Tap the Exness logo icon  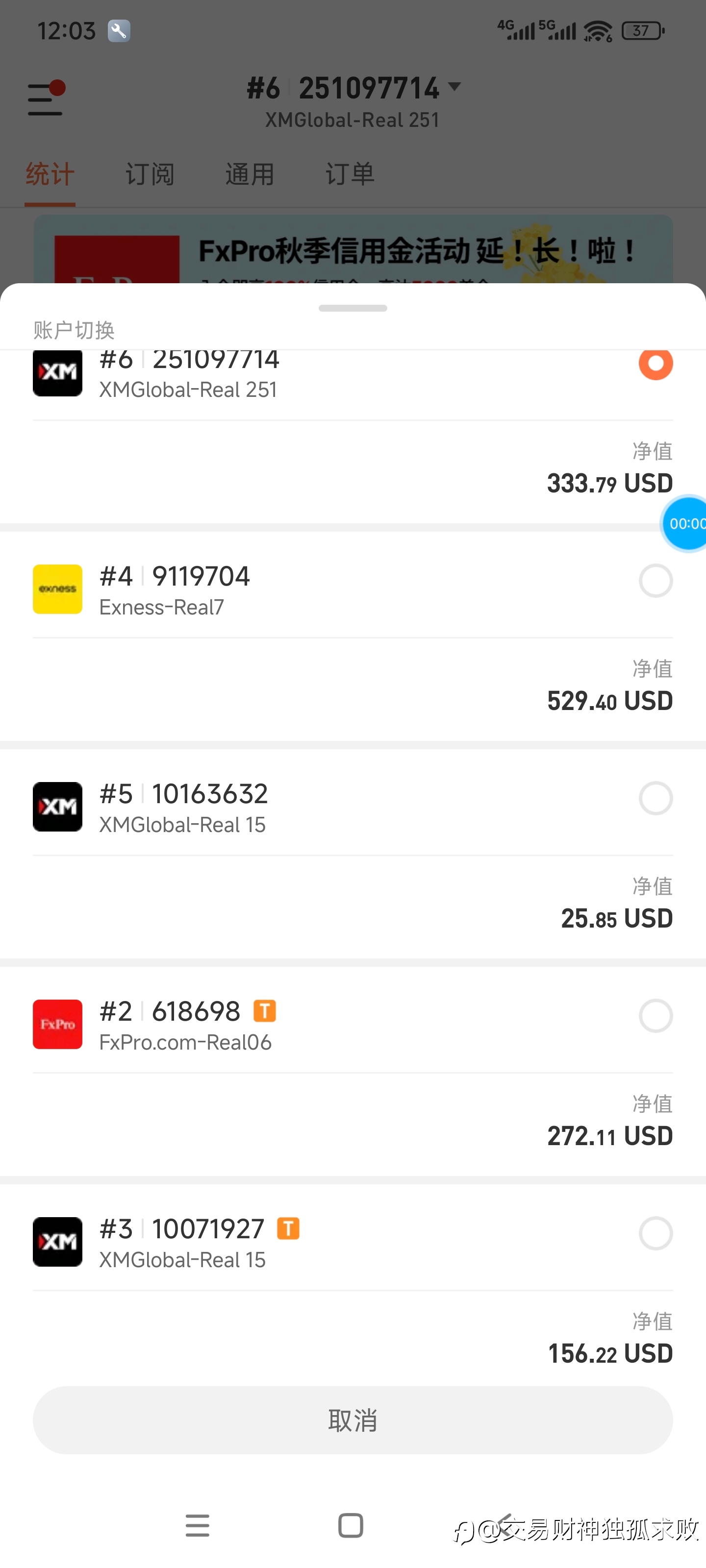57,588
